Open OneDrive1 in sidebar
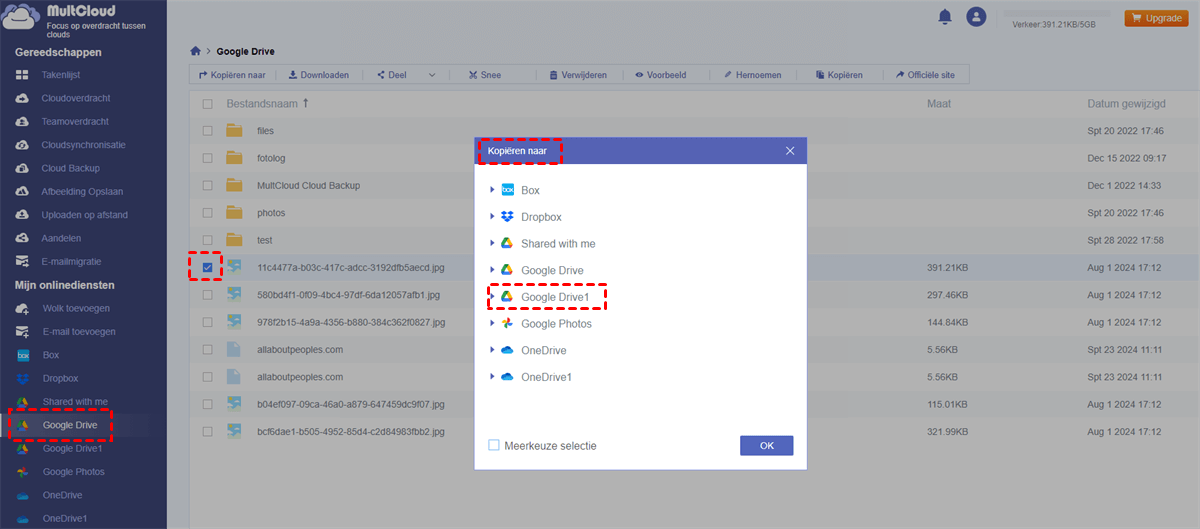Image resolution: width=1200 pixels, height=529 pixels. click(65, 519)
